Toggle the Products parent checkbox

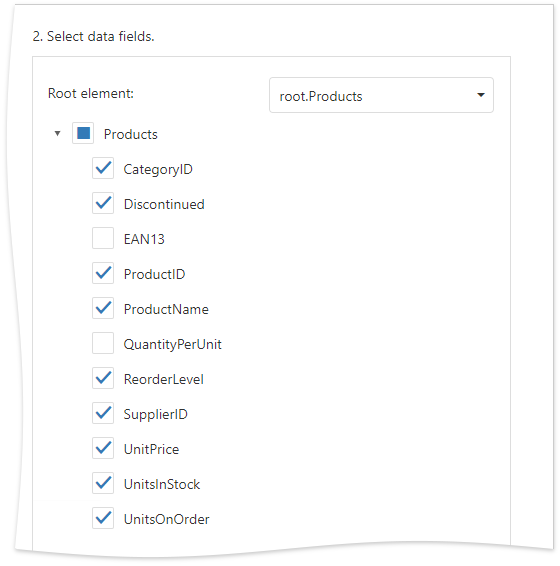pyautogui.click(x=83, y=133)
